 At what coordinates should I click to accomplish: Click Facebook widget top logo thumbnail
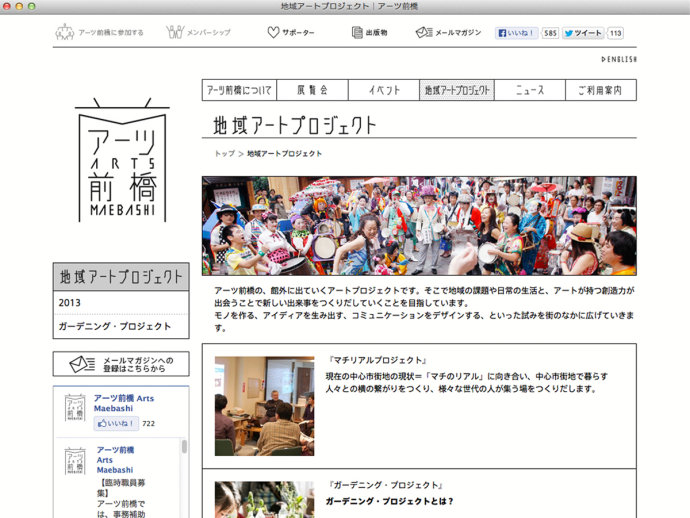pyautogui.click(x=75, y=408)
